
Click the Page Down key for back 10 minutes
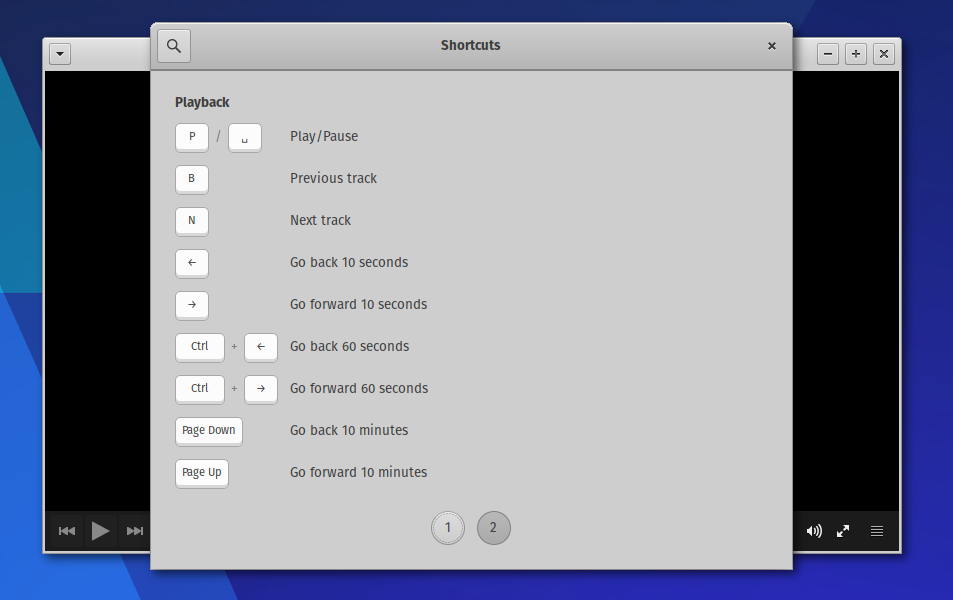click(x=208, y=431)
